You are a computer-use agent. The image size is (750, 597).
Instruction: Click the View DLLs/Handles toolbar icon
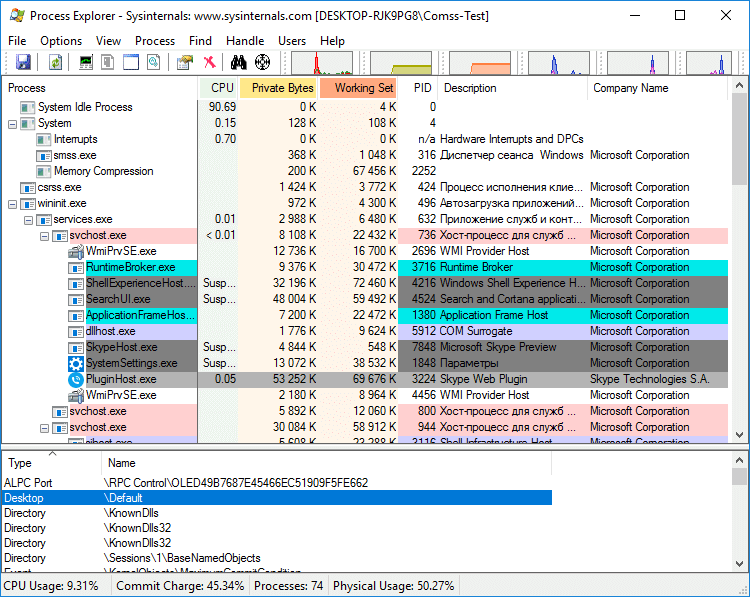tap(154, 62)
